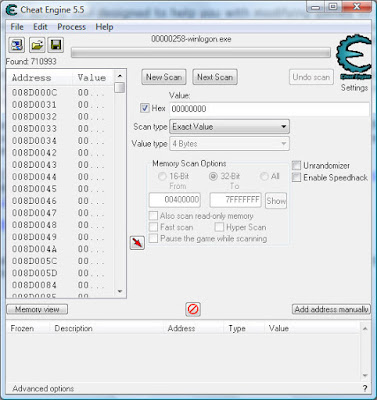Select address 008D0031 row

(x=60, y=105)
